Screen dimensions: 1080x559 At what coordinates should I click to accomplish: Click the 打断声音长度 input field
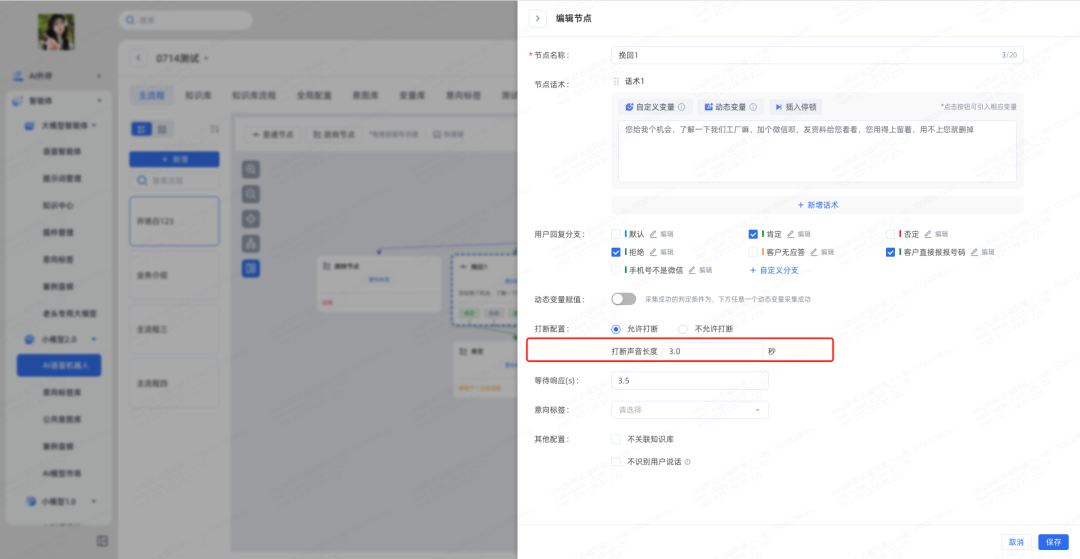[x=712, y=352]
